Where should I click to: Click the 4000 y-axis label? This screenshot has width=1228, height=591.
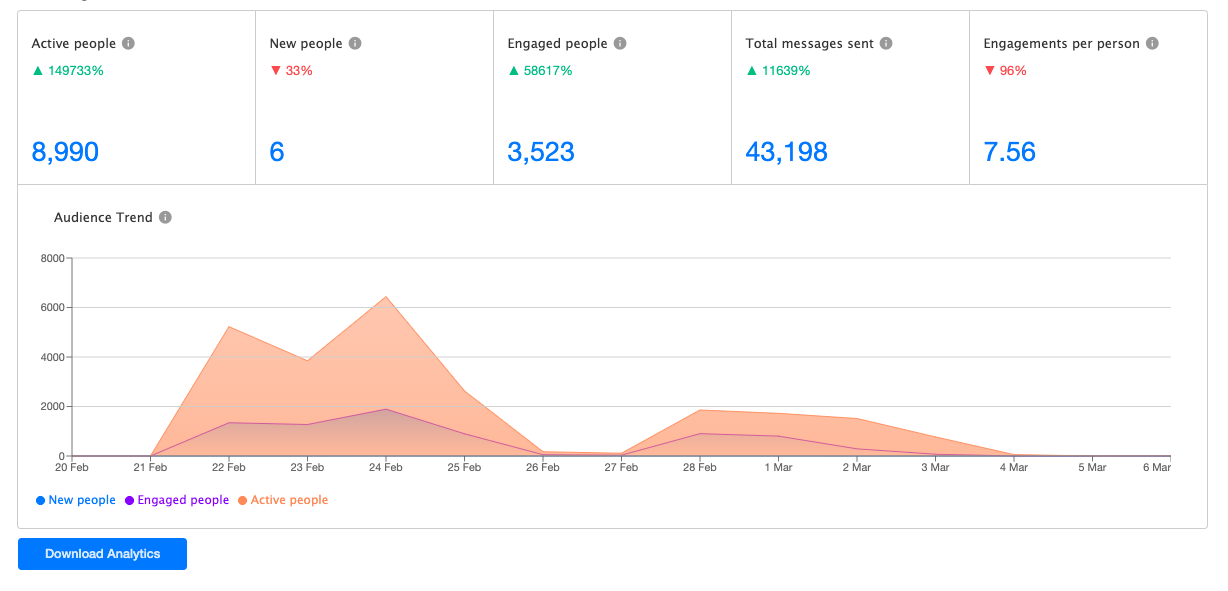52,357
